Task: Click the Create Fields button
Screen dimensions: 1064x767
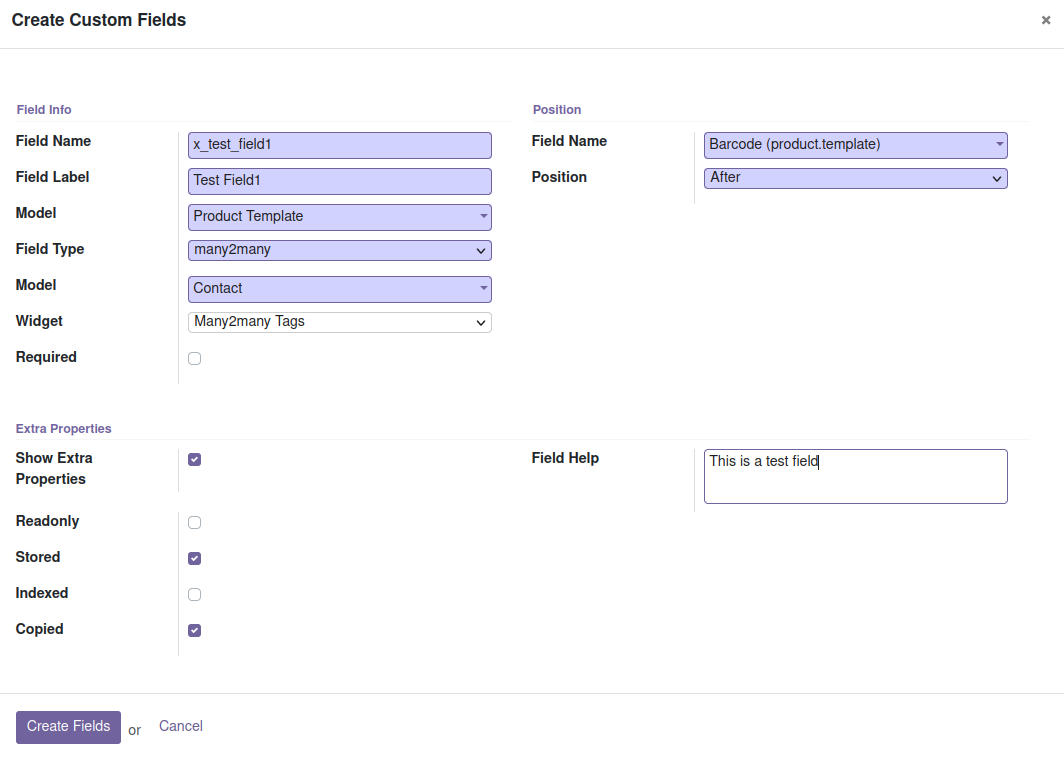Action: [68, 727]
